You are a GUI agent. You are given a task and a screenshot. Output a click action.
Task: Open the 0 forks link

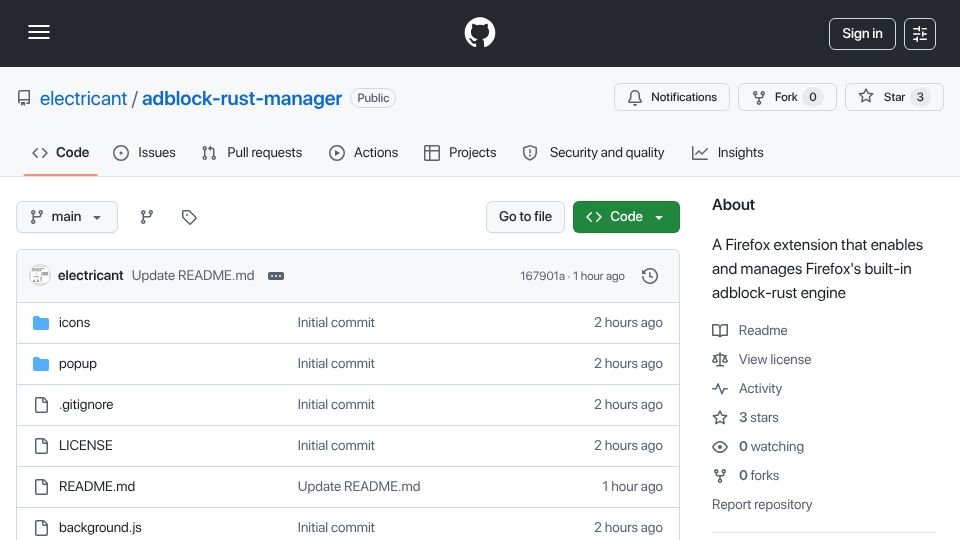coord(759,476)
